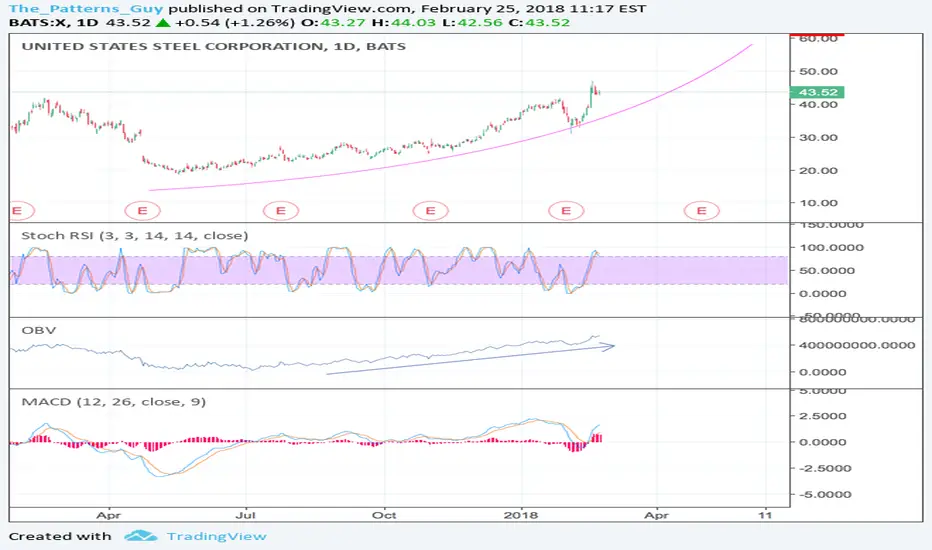Screen dimensions: 932x550
Task: Click the partial earnings E marker at far left
Action: pos(22,210)
